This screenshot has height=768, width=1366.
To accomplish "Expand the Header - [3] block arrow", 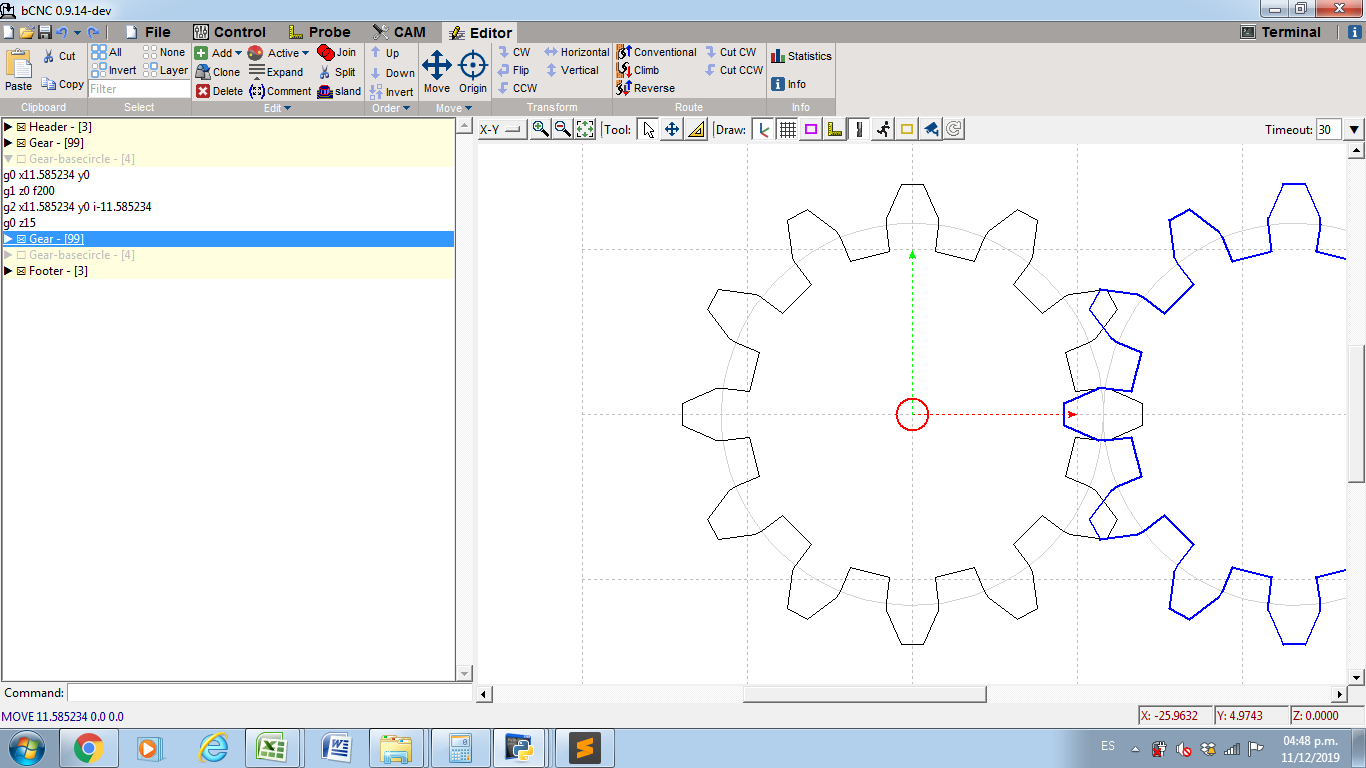I will tap(8, 127).
